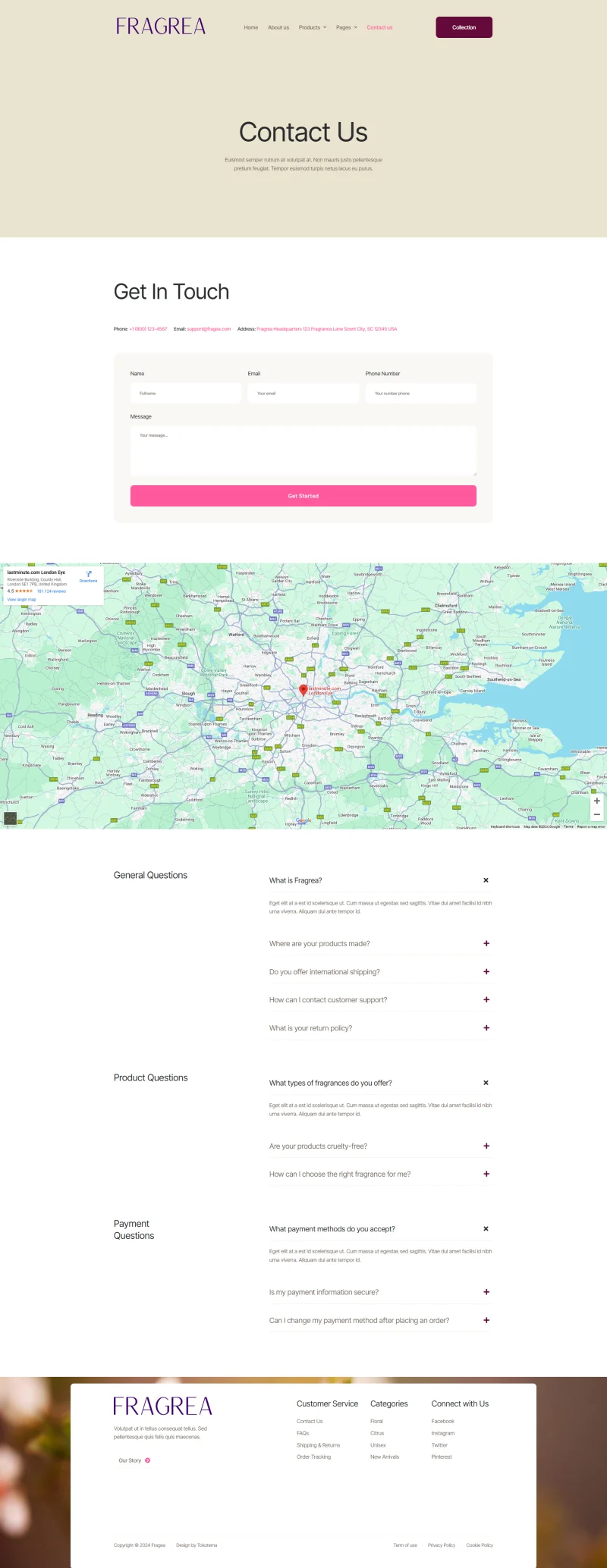Visit the Twitter link
Image resolution: width=607 pixels, height=1568 pixels.
pyautogui.click(x=439, y=1445)
